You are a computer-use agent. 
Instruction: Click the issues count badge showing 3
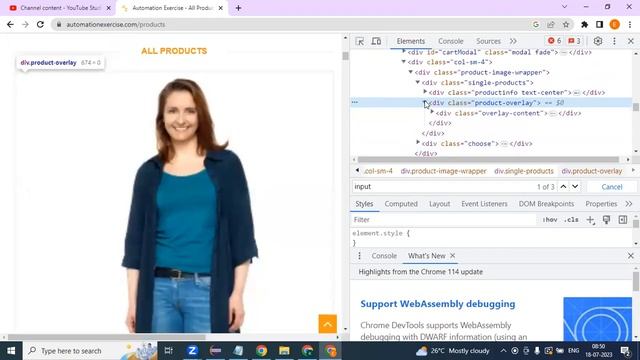pyautogui.click(x=574, y=41)
